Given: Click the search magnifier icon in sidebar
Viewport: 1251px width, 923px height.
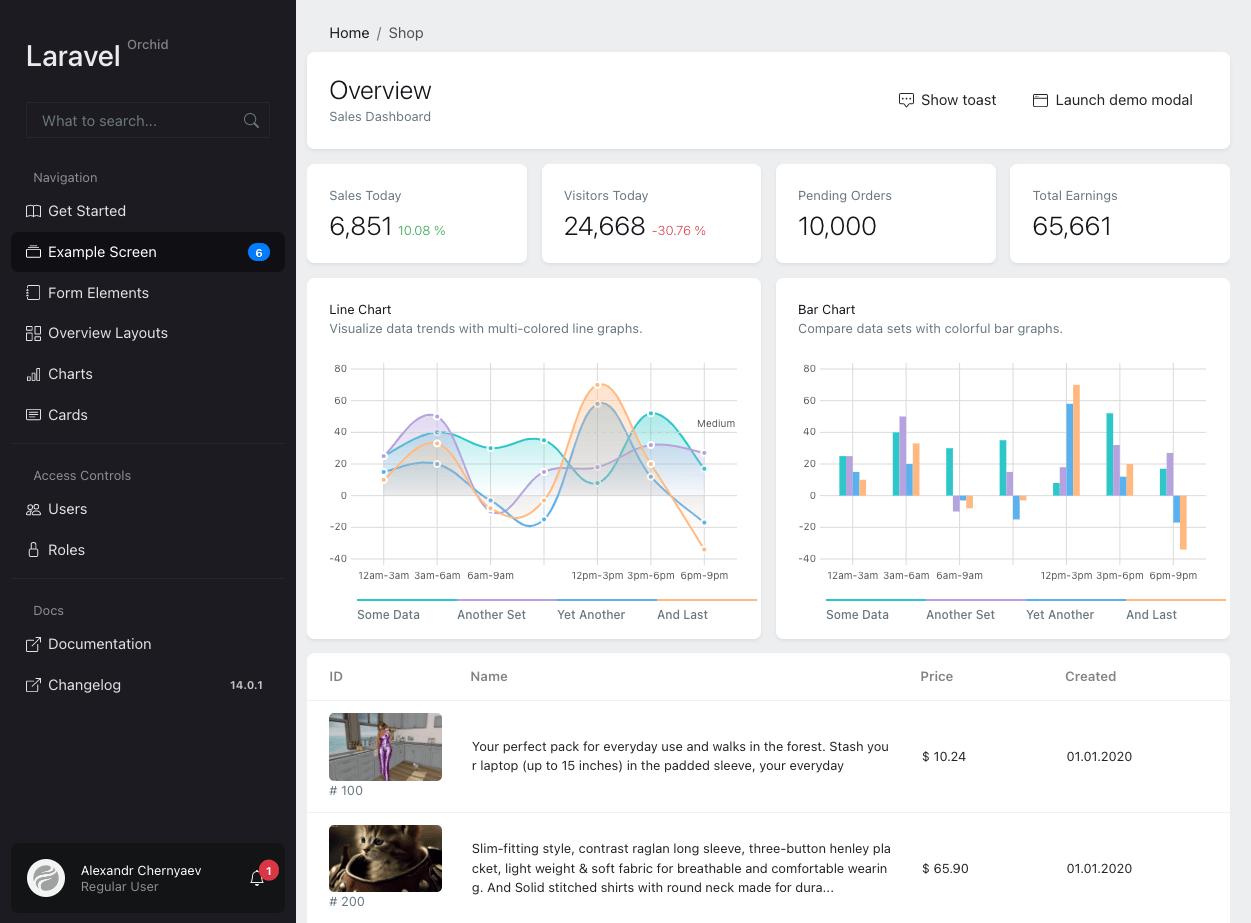Looking at the screenshot, I should 251,121.
